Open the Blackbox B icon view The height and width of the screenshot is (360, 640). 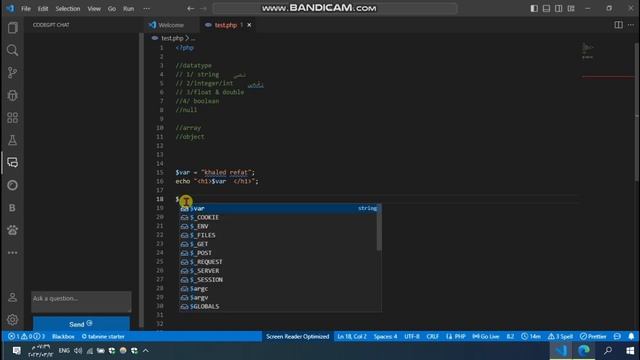[13, 207]
